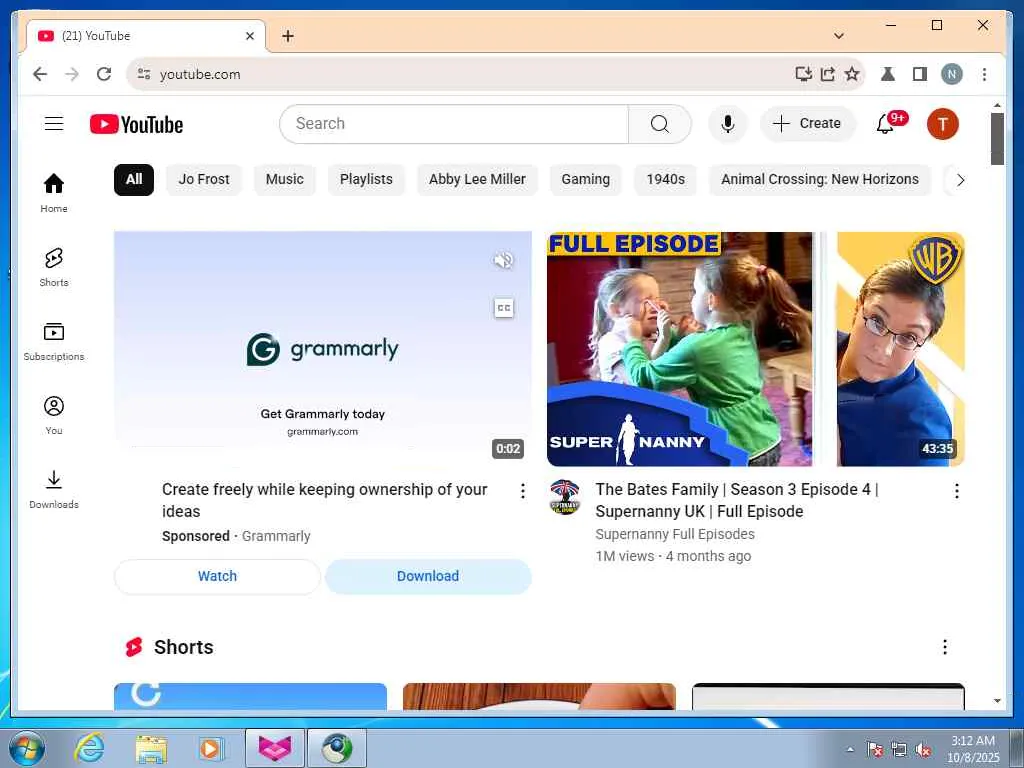1024x768 pixels.
Task: Open ad title Create freely while keeping ownership
Action: tap(325, 500)
